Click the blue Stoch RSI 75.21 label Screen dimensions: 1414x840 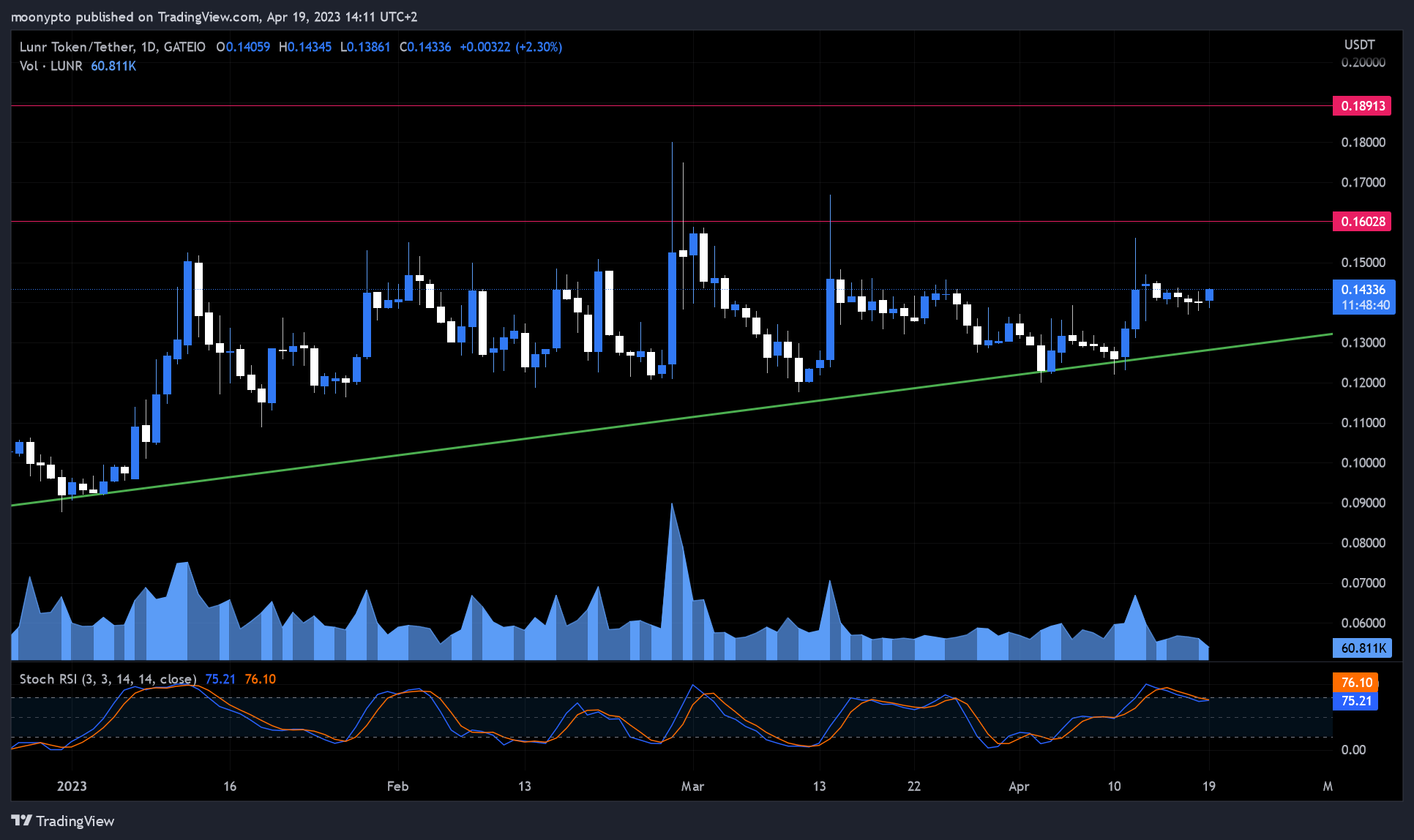[1355, 701]
